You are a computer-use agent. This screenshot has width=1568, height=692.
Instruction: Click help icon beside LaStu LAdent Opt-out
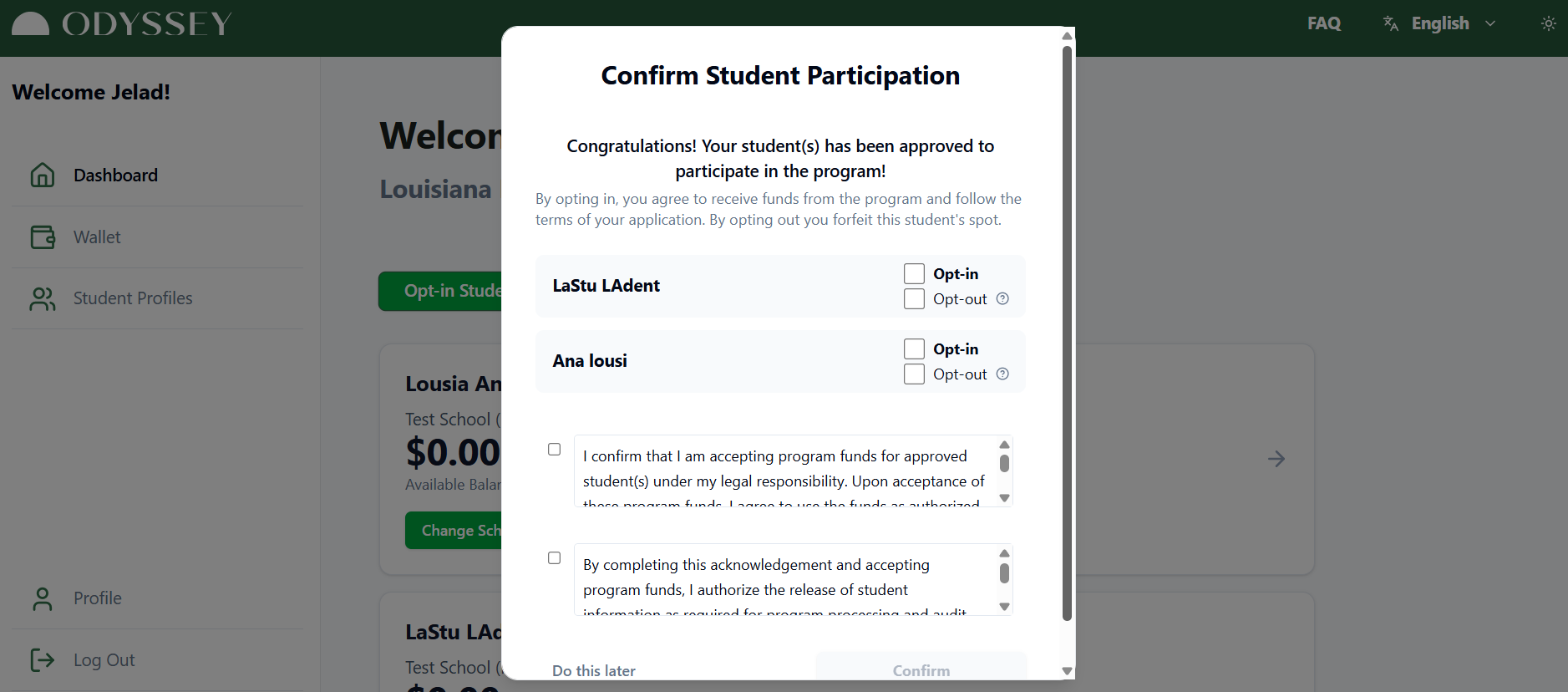point(1002,299)
